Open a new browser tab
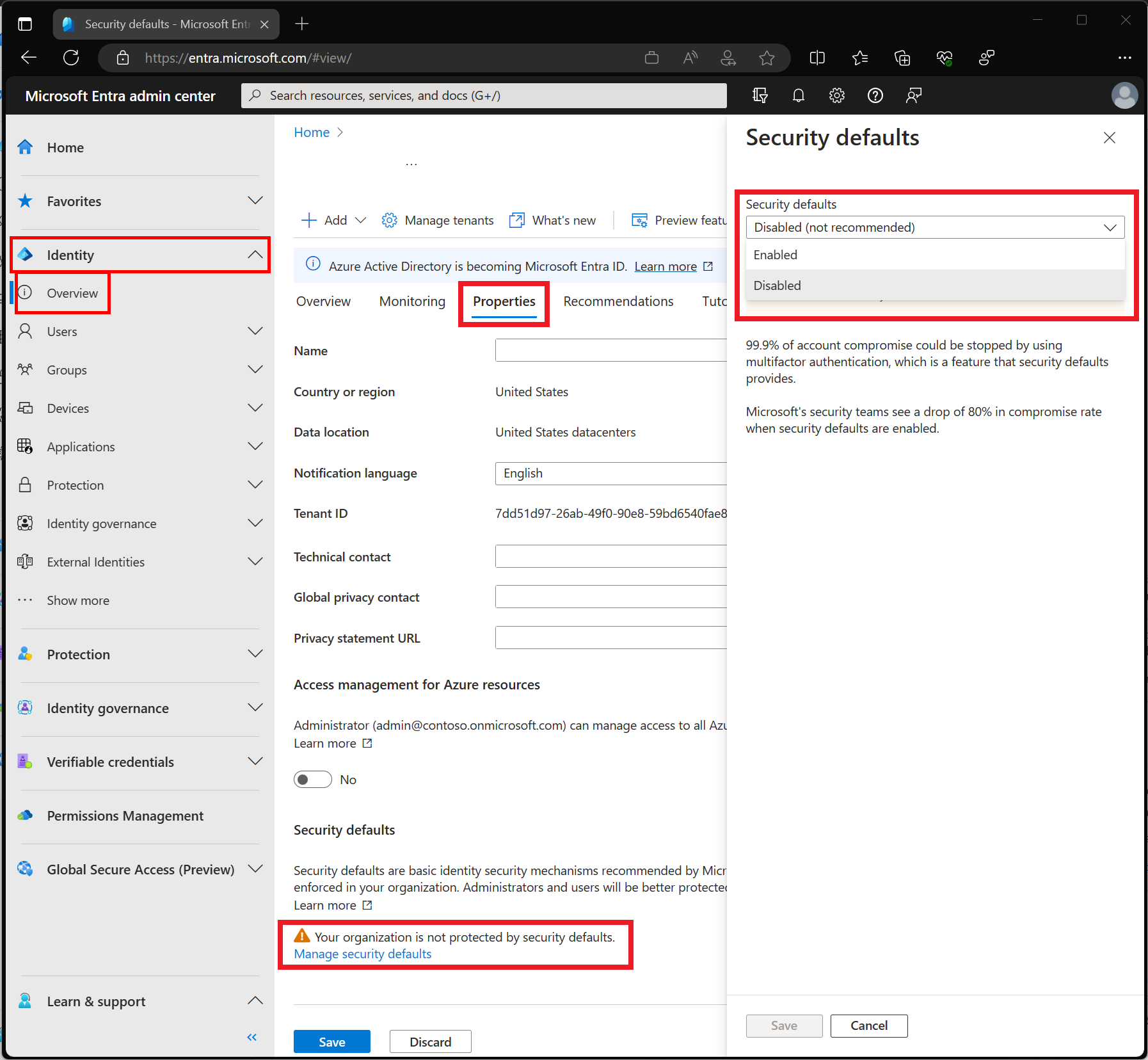The image size is (1148, 1060). pyautogui.click(x=302, y=24)
